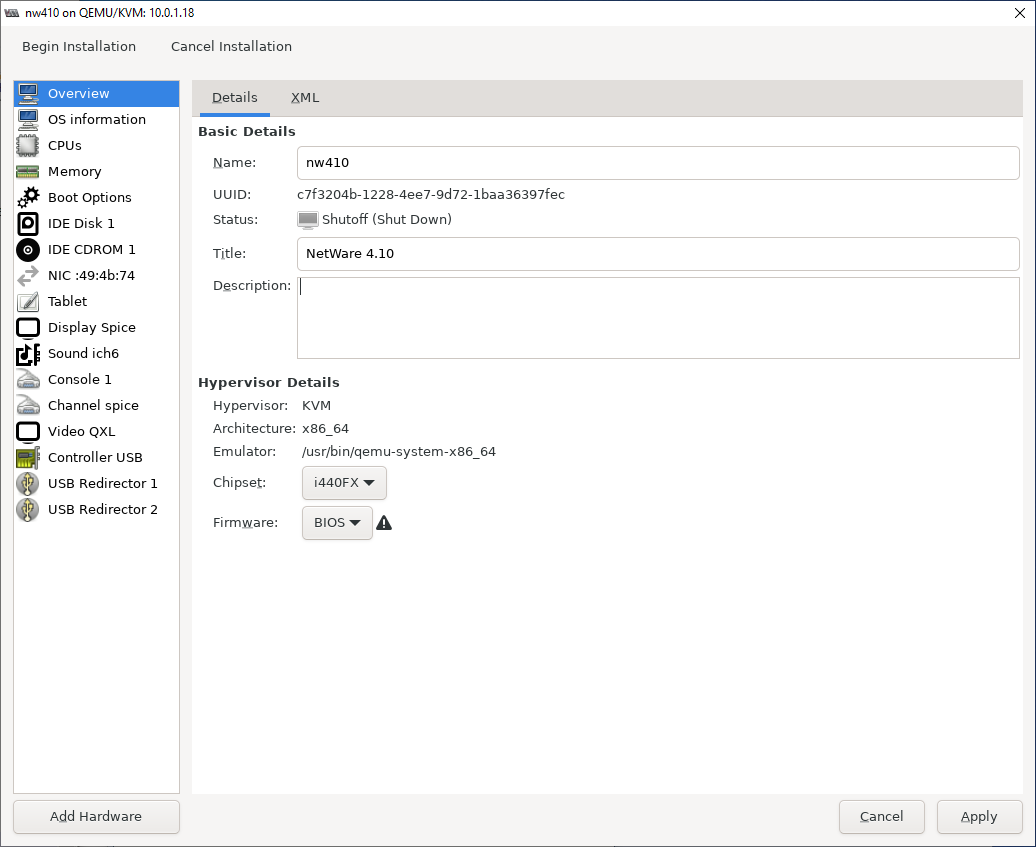Screen dimensions: 1036x847
Task: Select the Controller USB row label
Action: pos(95,458)
